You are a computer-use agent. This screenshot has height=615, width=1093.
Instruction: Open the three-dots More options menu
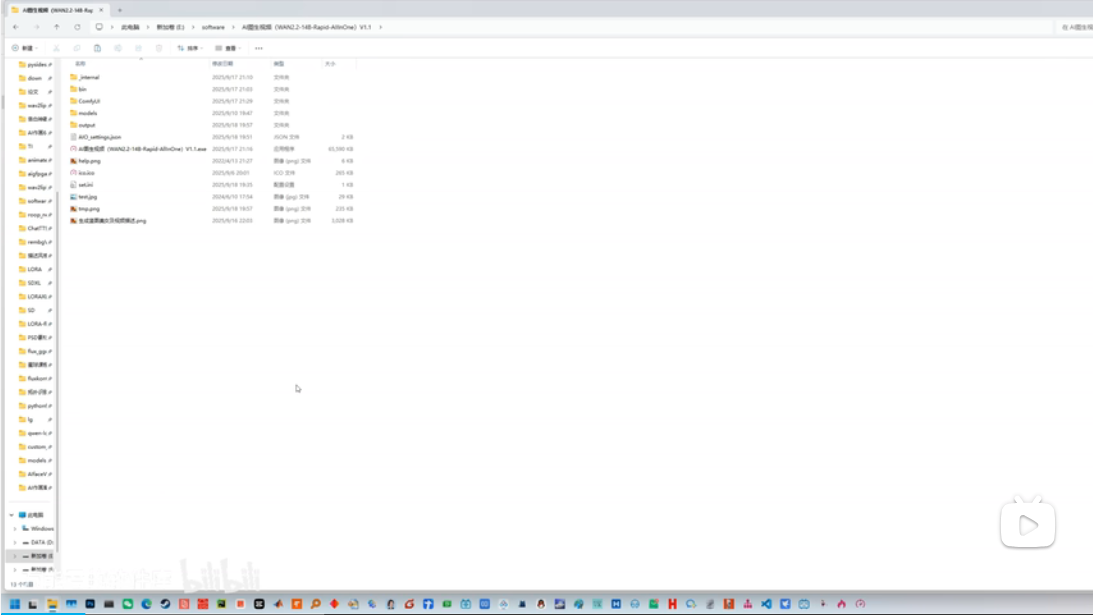pos(259,48)
